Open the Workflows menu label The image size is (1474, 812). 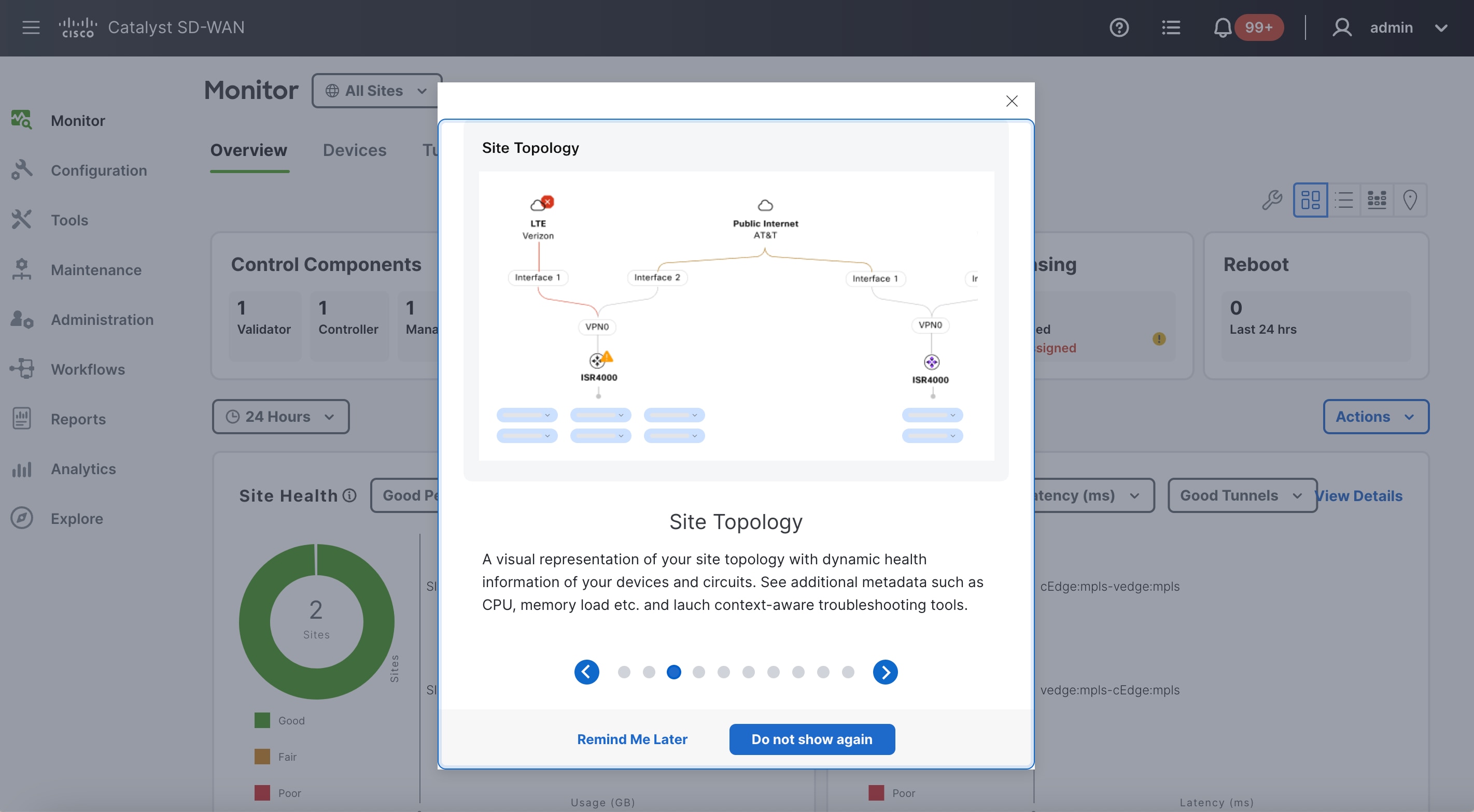tap(88, 369)
